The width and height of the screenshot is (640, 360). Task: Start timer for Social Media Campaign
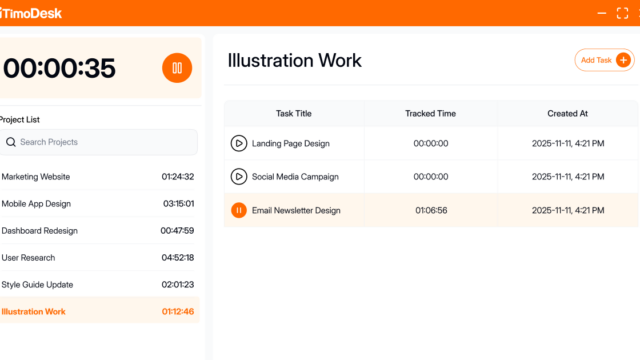pyautogui.click(x=239, y=177)
